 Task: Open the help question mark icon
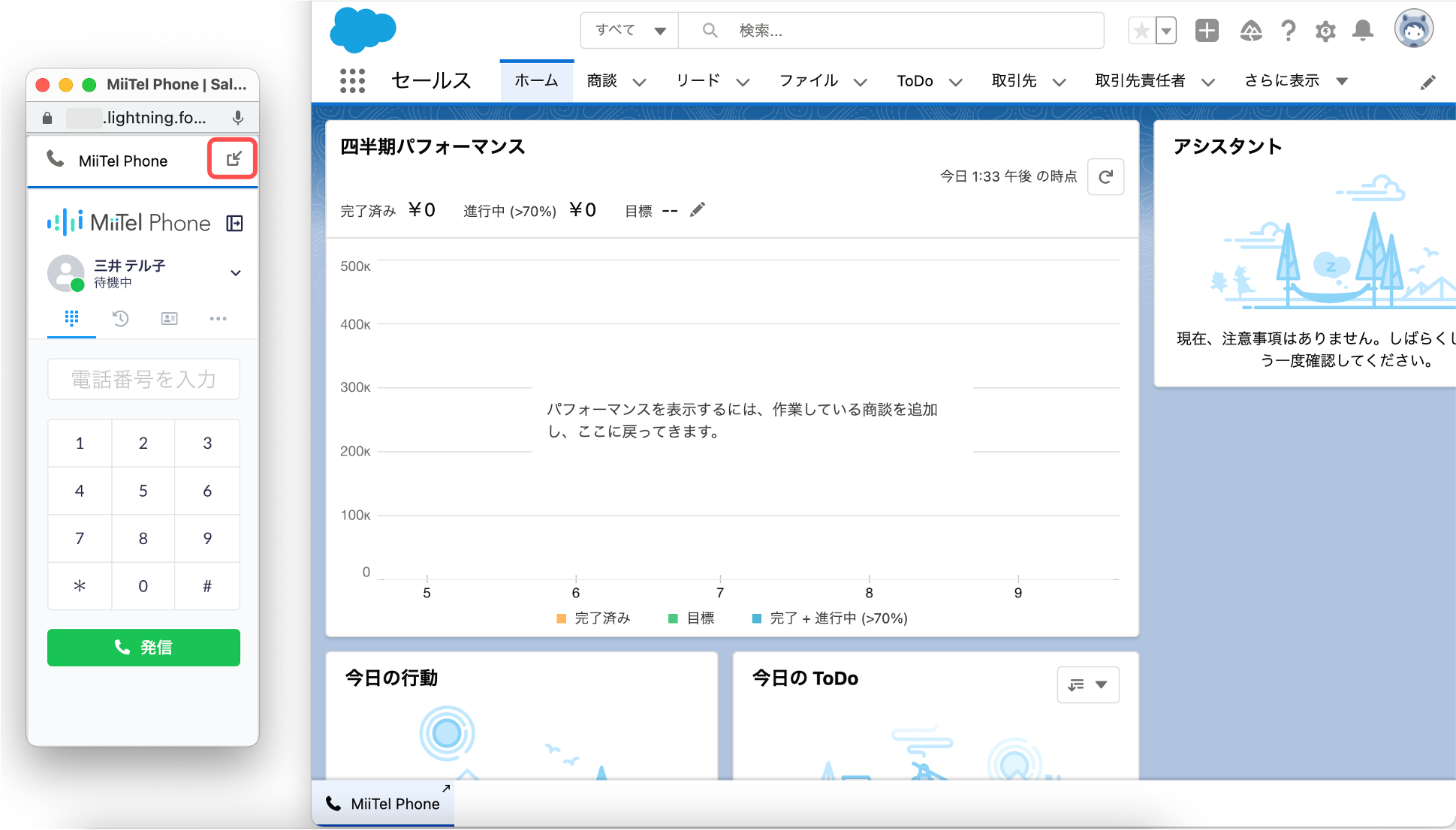pos(1289,31)
